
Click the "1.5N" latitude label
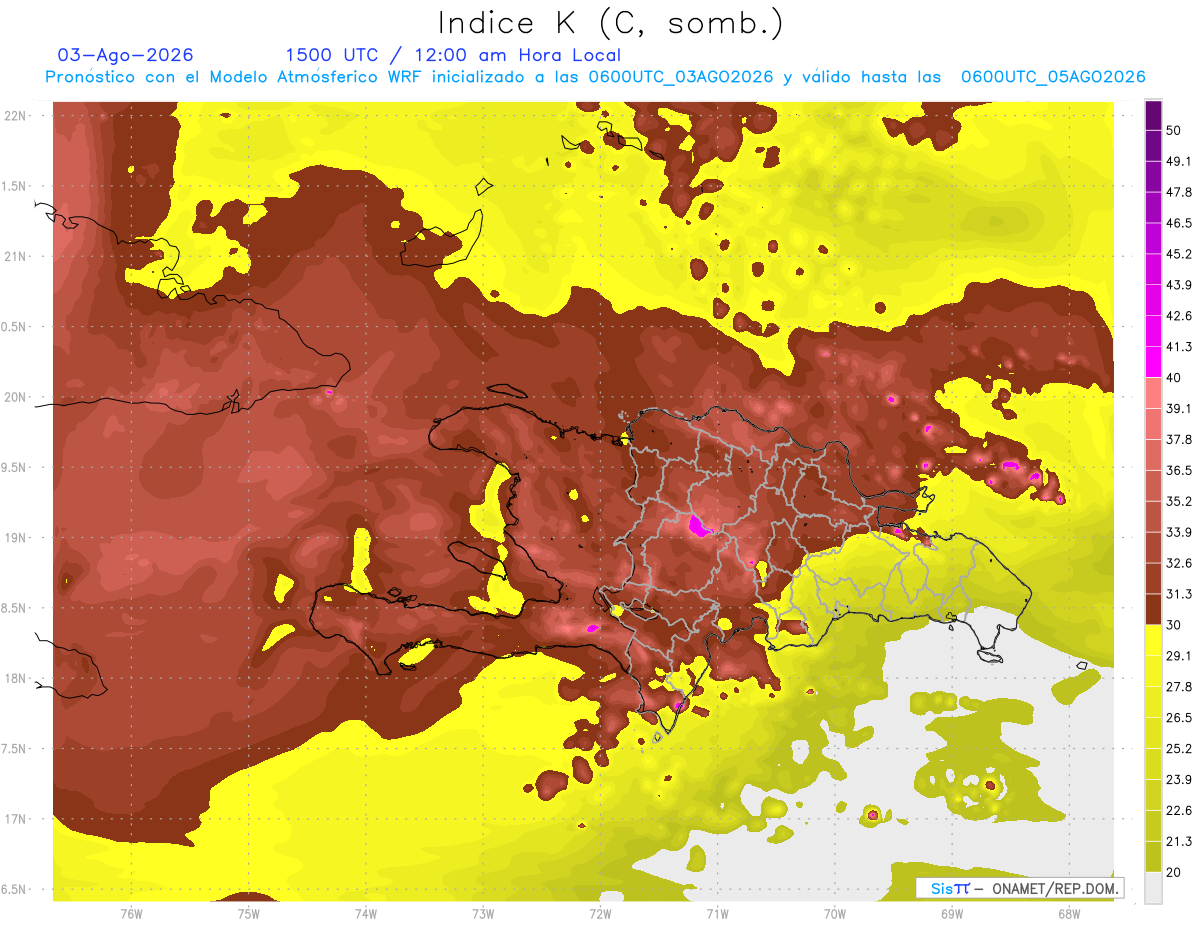coord(16,186)
